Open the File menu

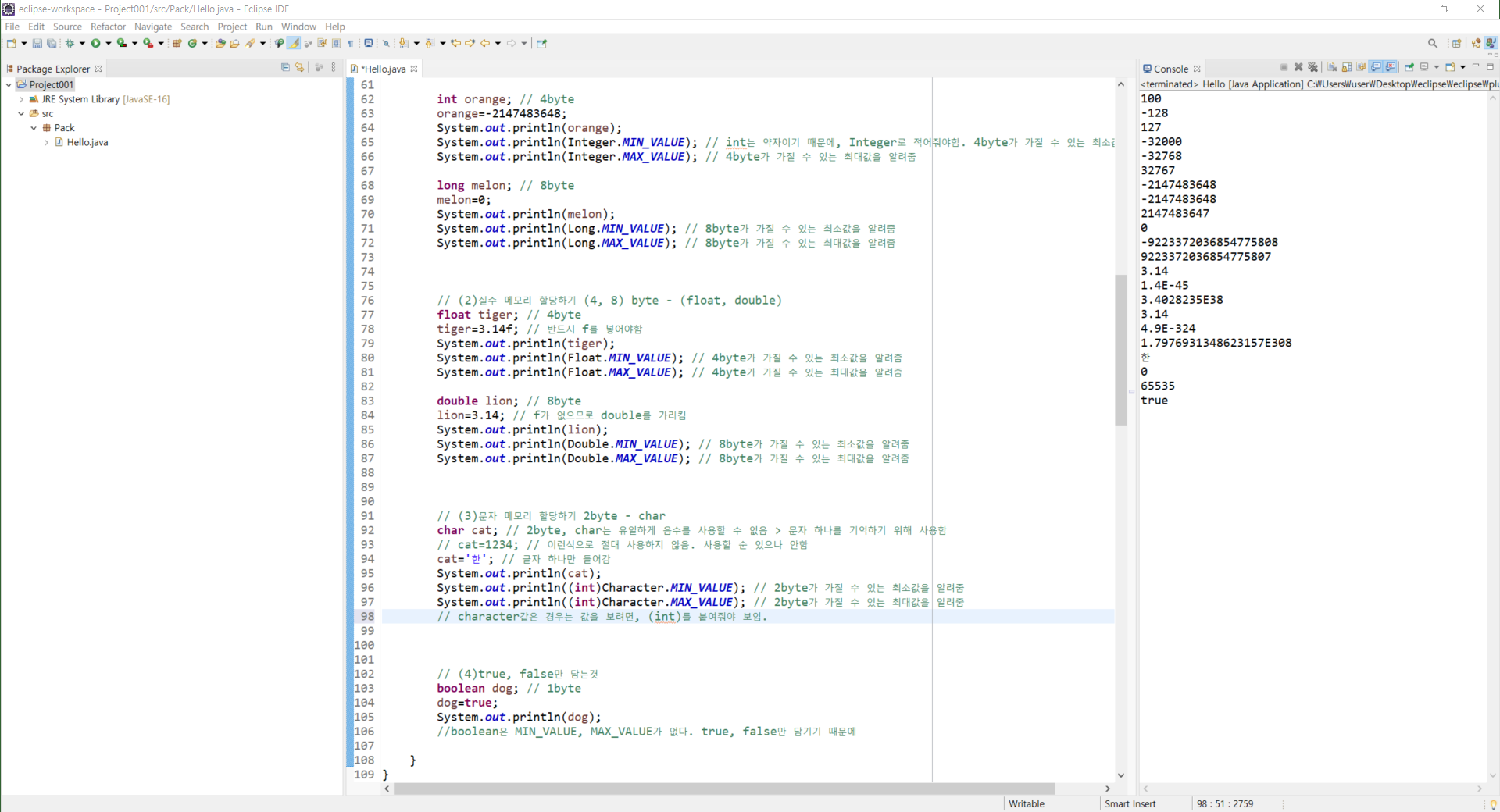click(x=12, y=27)
